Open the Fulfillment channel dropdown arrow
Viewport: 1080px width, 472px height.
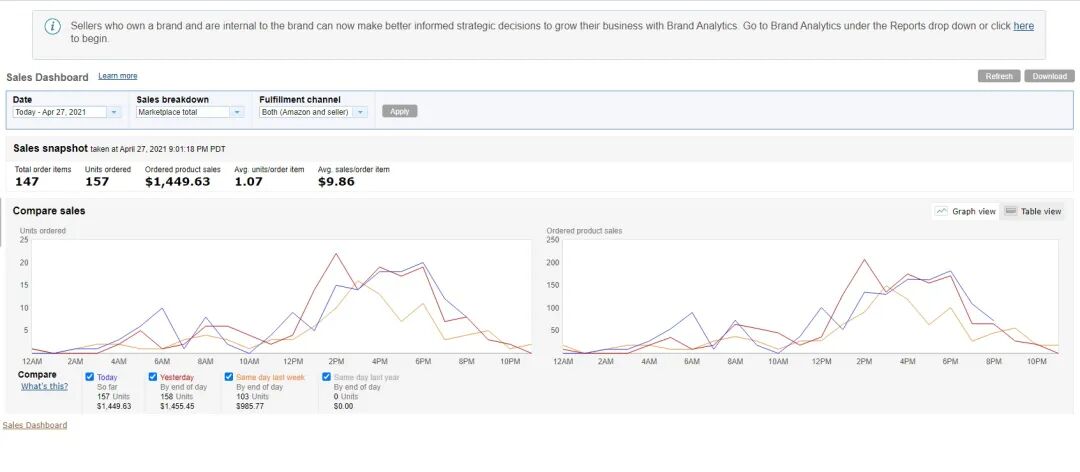point(360,112)
